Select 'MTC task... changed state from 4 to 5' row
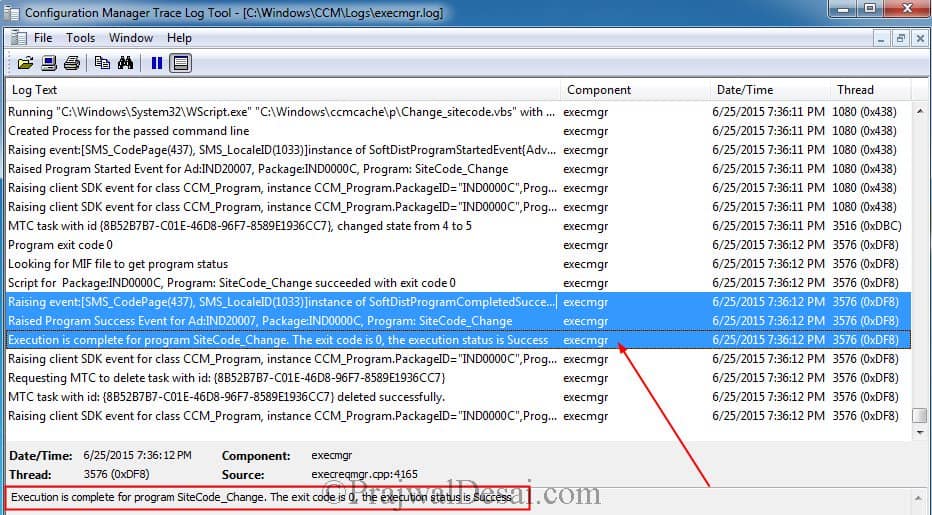The height and width of the screenshot is (515, 932). 458,226
